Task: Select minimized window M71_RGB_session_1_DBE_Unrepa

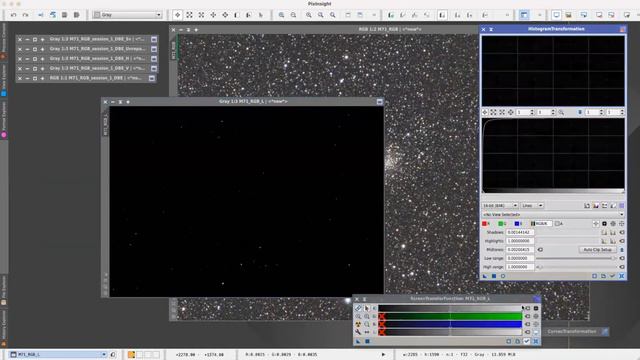Action: tap(96, 49)
